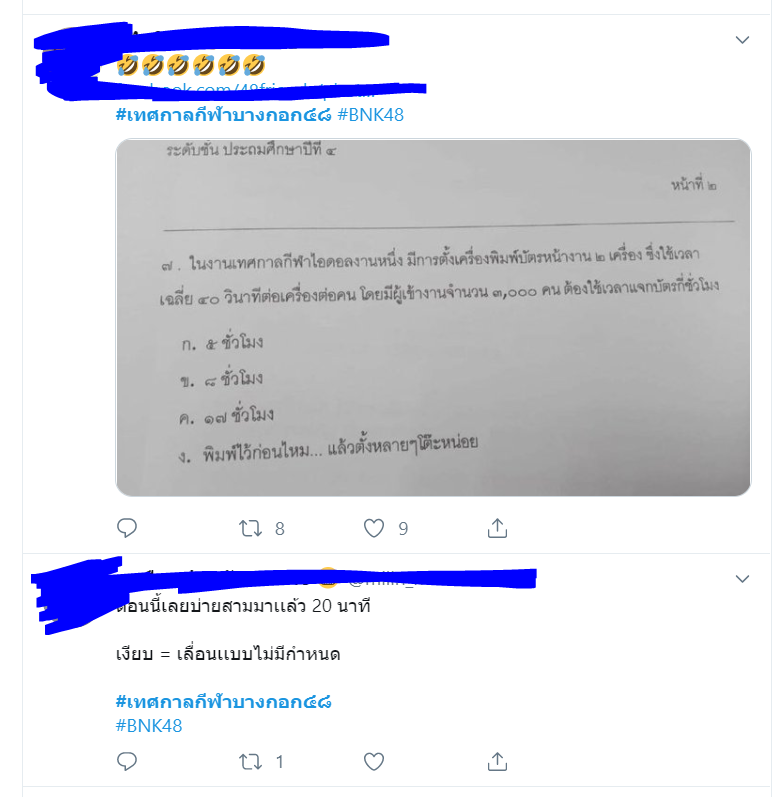The height and width of the screenshot is (797, 782).
Task: Share the second tweet via share icon
Action: pos(497,761)
